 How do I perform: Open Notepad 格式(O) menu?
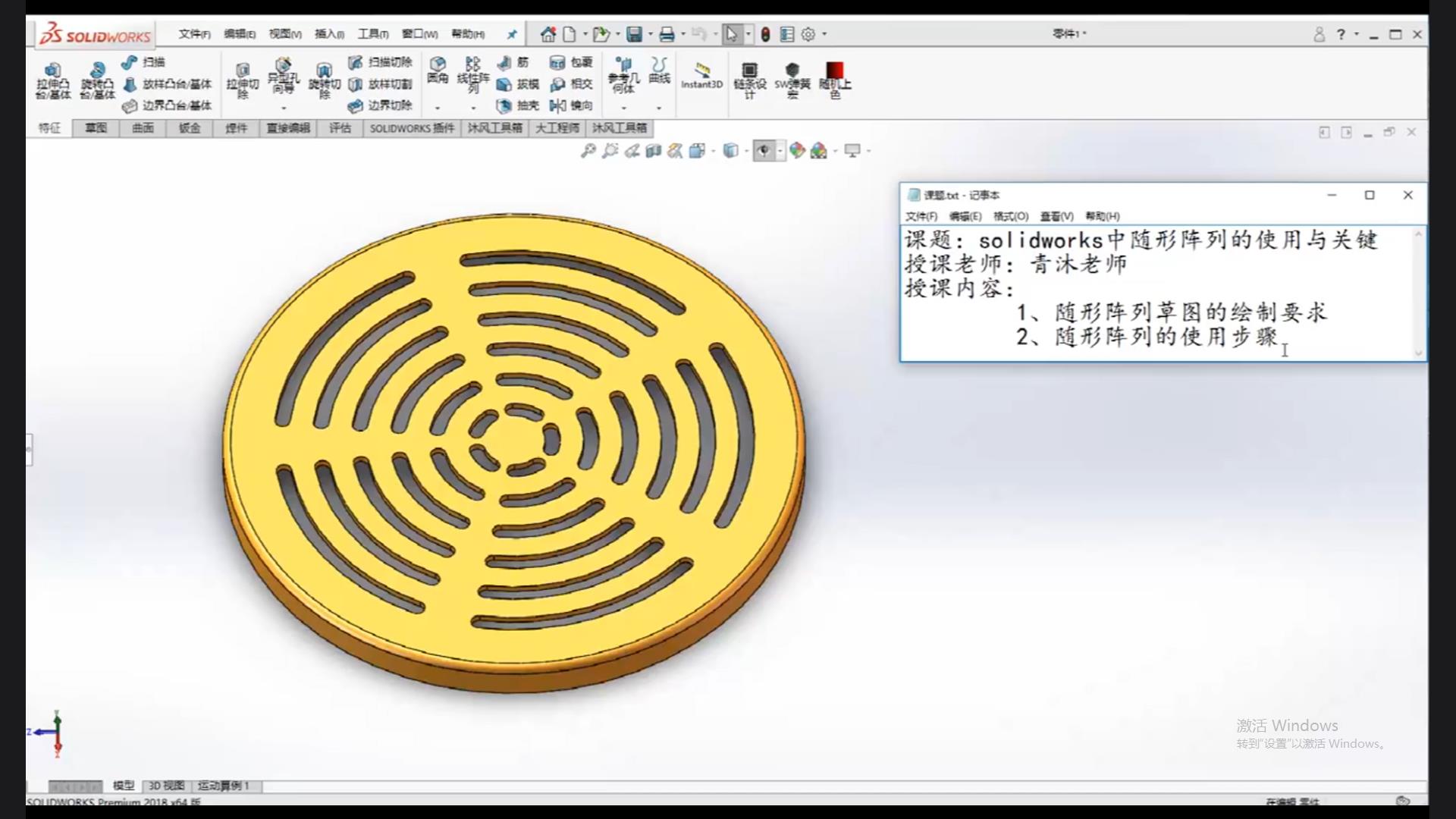(x=1011, y=216)
